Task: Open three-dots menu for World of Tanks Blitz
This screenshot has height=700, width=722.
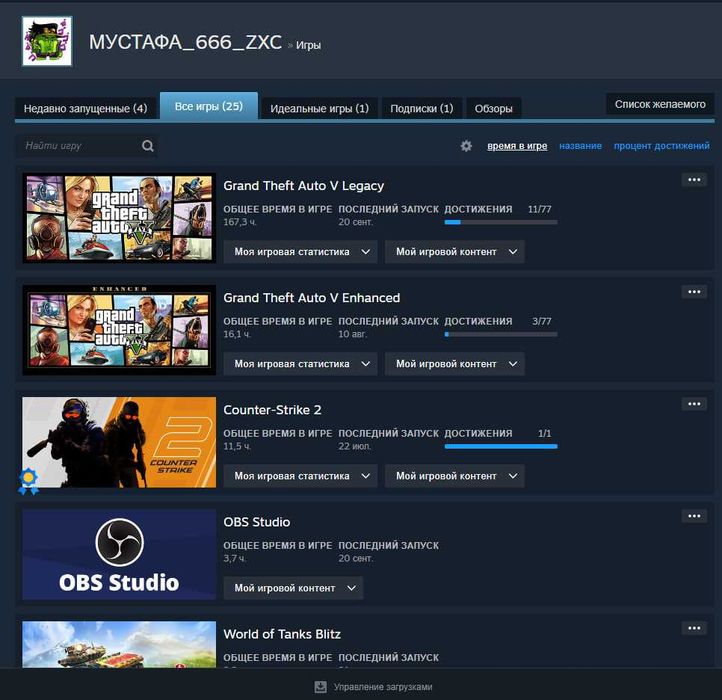Action: click(694, 628)
